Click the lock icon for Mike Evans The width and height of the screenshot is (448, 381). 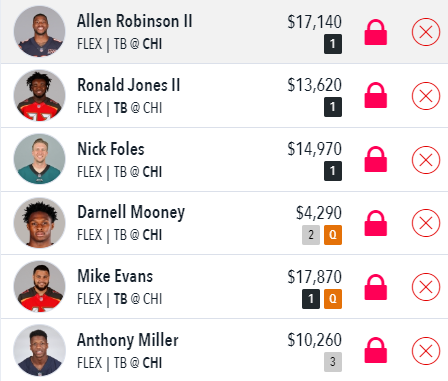point(376,287)
